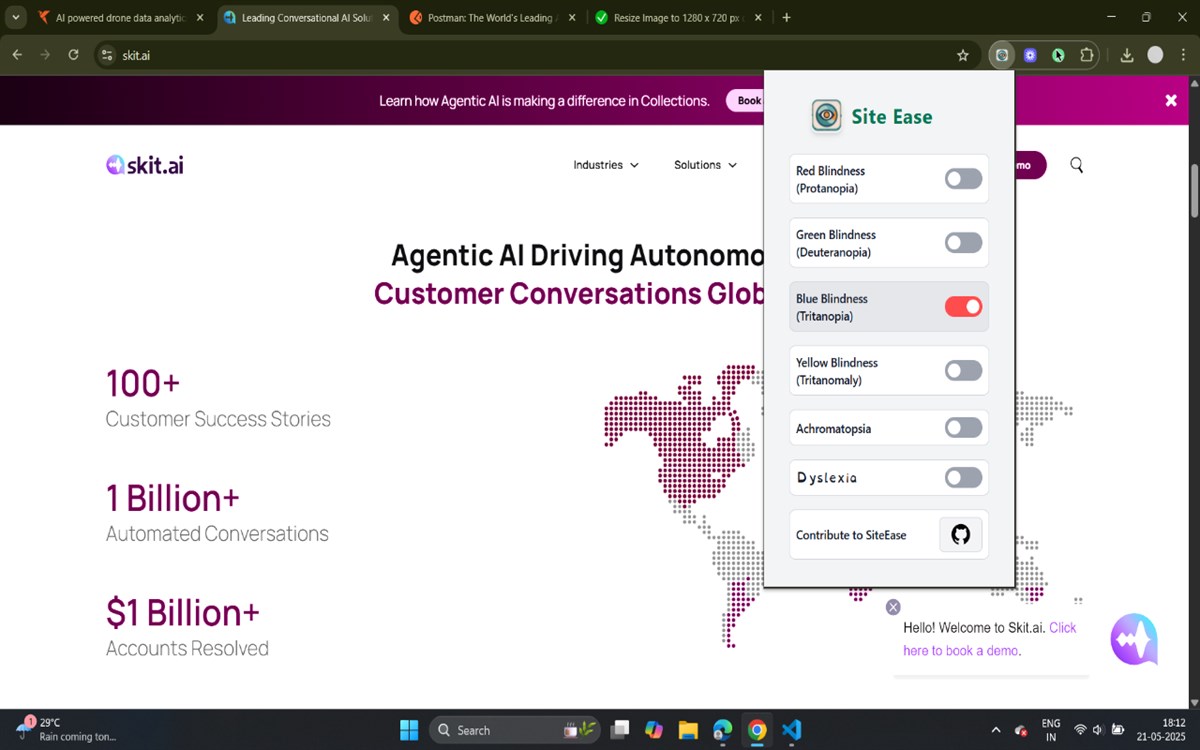Click 'Click here to book a demo' link

pos(990,639)
